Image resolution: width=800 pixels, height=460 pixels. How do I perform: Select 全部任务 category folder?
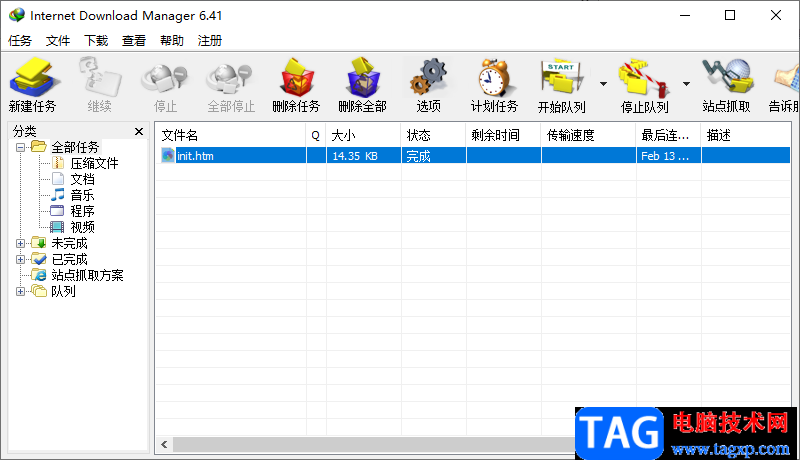(75, 147)
